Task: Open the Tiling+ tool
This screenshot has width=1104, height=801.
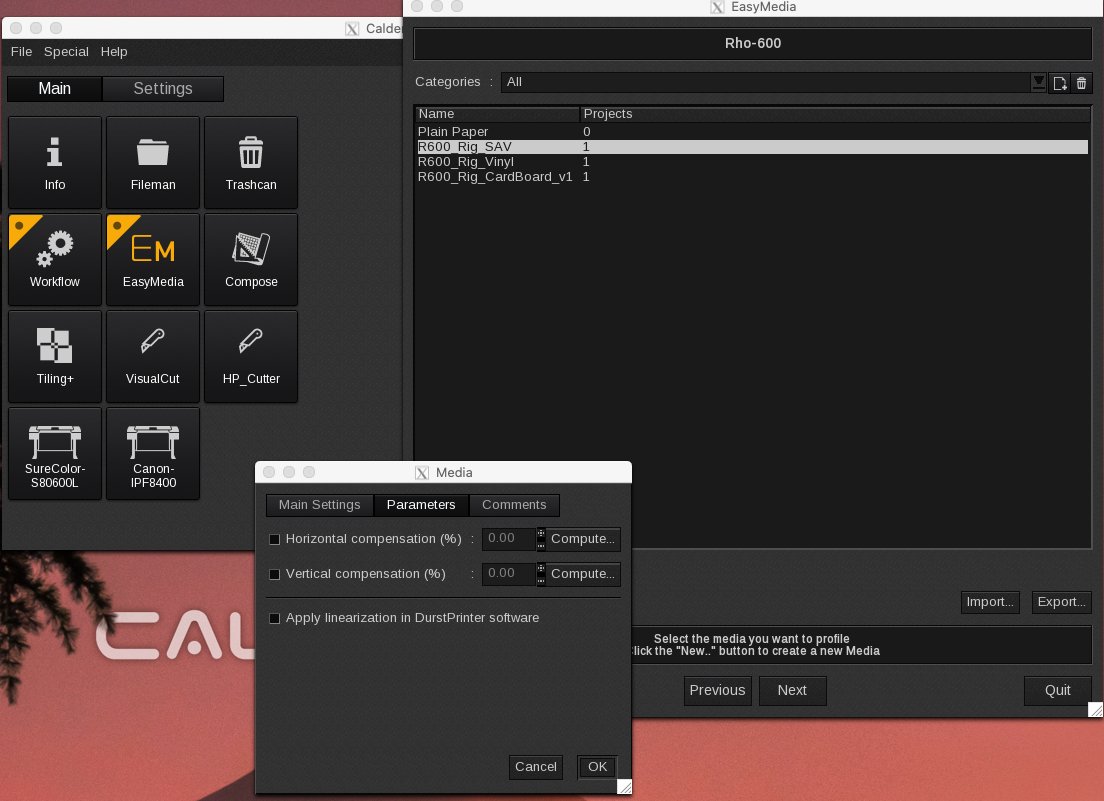Action: (55, 356)
